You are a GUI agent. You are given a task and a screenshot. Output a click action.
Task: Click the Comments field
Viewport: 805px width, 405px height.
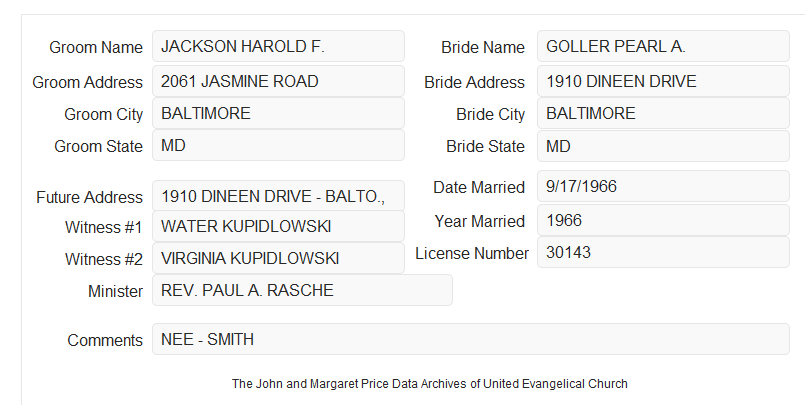tap(471, 339)
